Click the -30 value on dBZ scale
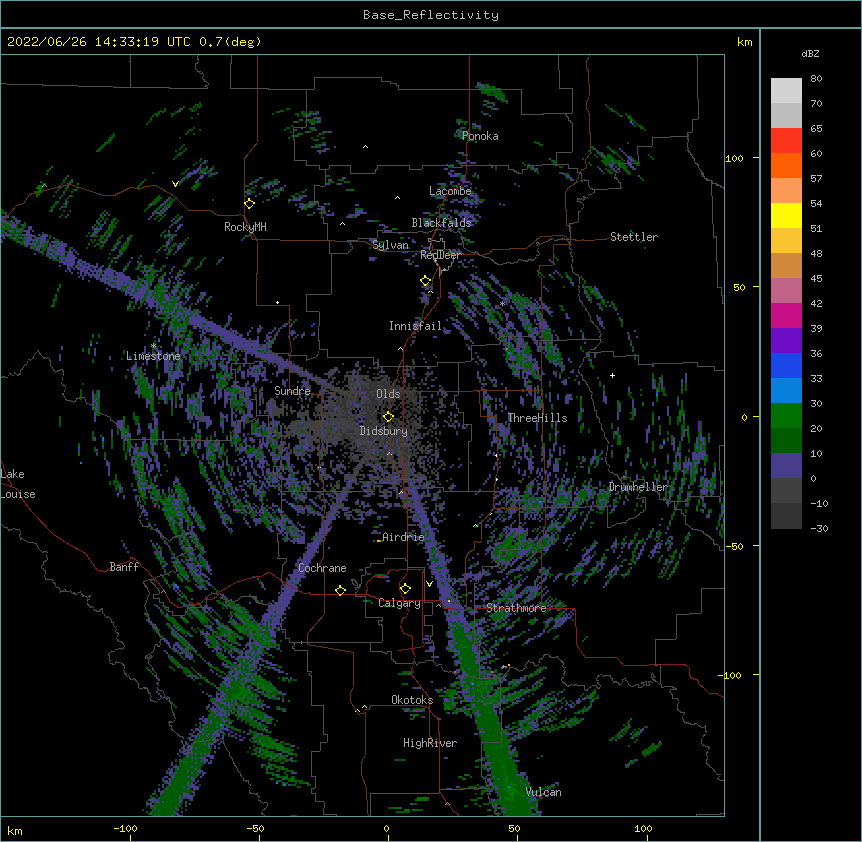862x842 pixels. pos(819,528)
